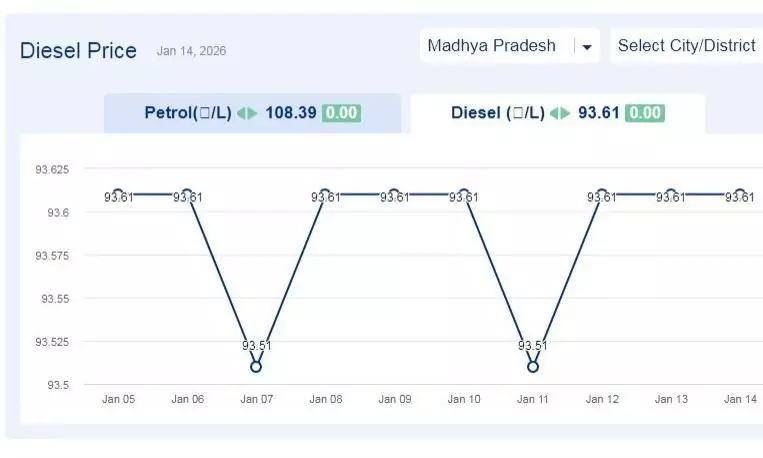Click the 0.00 change badge for Petrol

coord(341,113)
